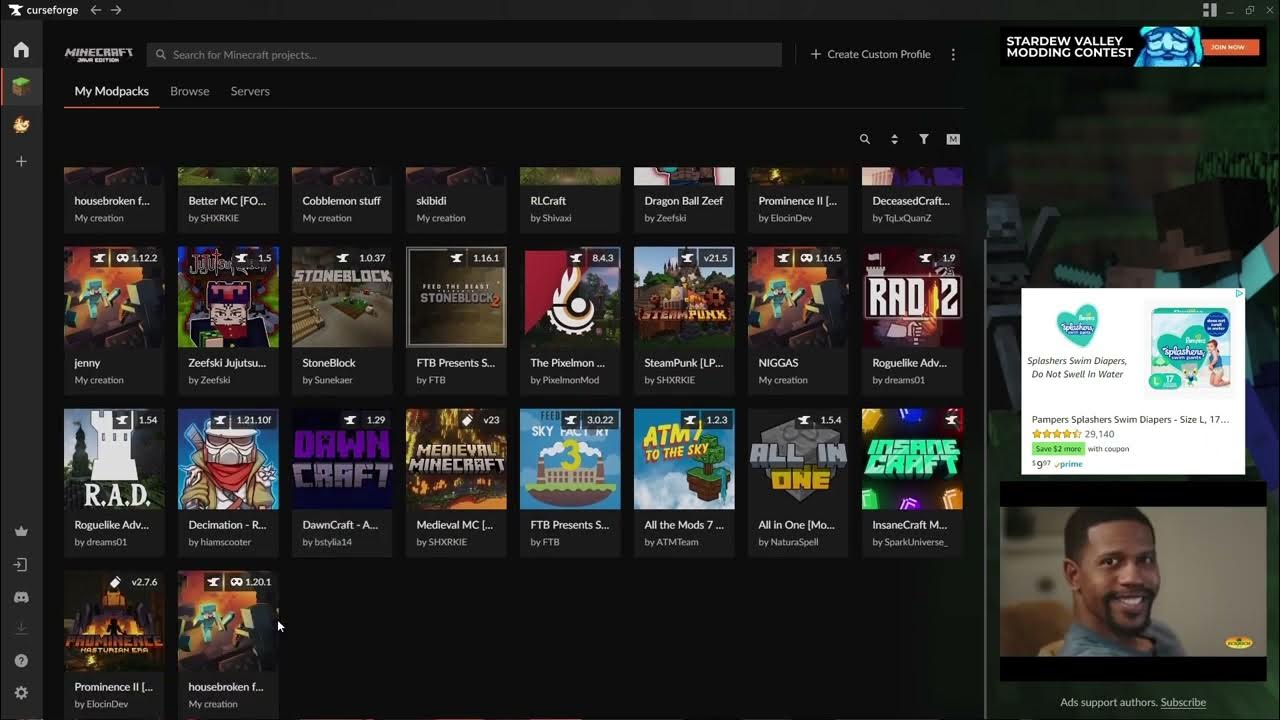Open the DawnCraft modpack thumbnail

[342, 459]
